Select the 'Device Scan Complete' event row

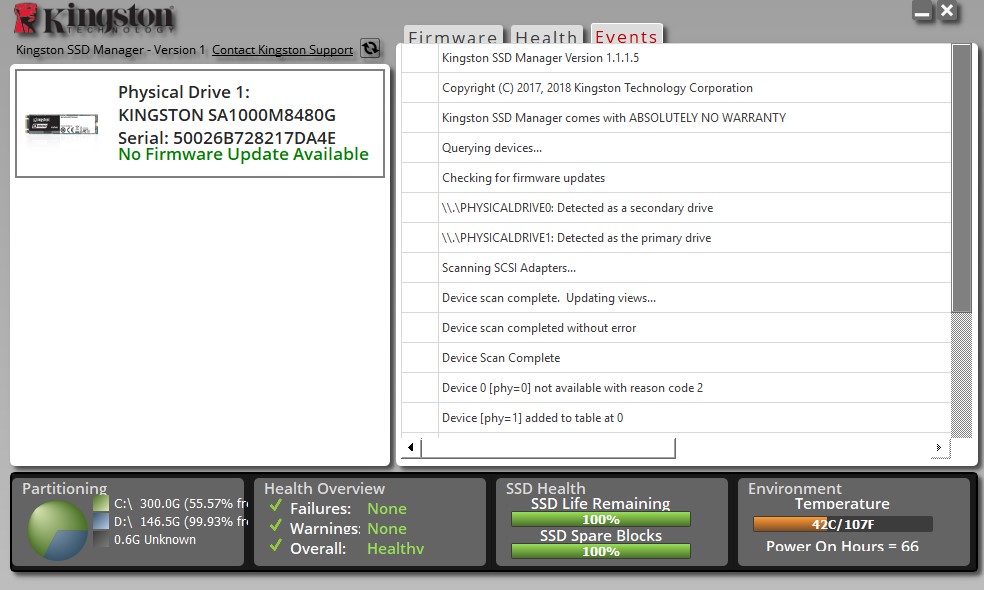tap(676, 358)
